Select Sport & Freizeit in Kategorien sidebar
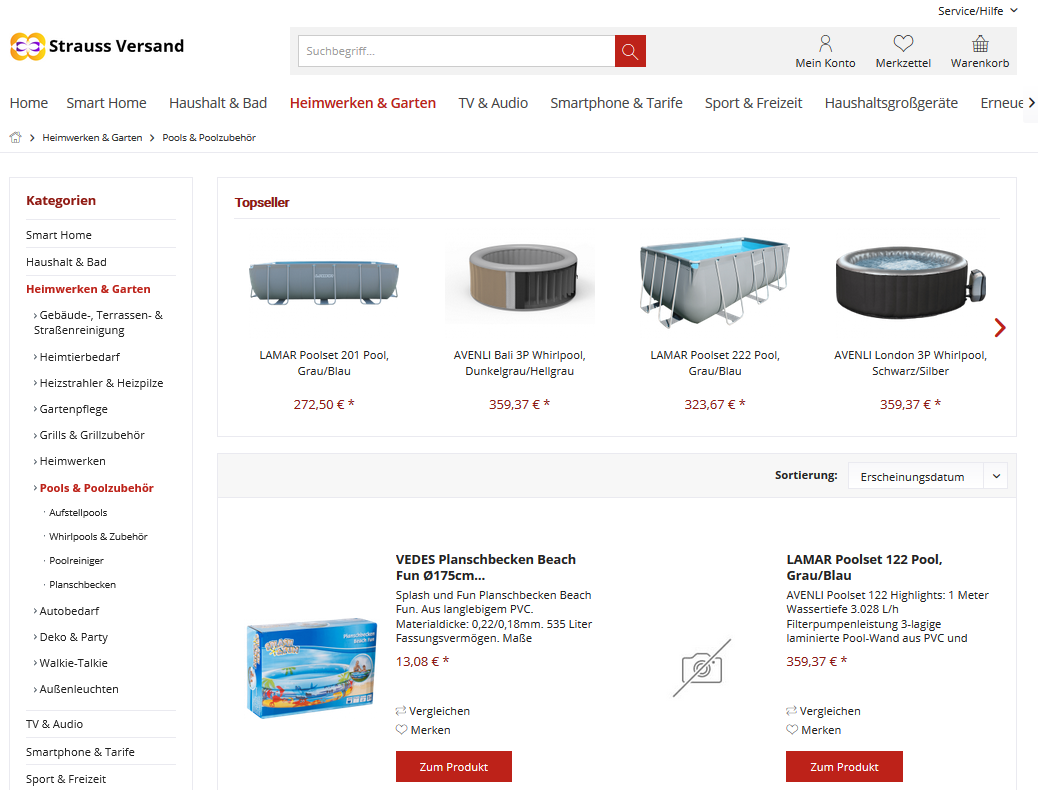Screen dimensions: 1038x790 (66, 779)
